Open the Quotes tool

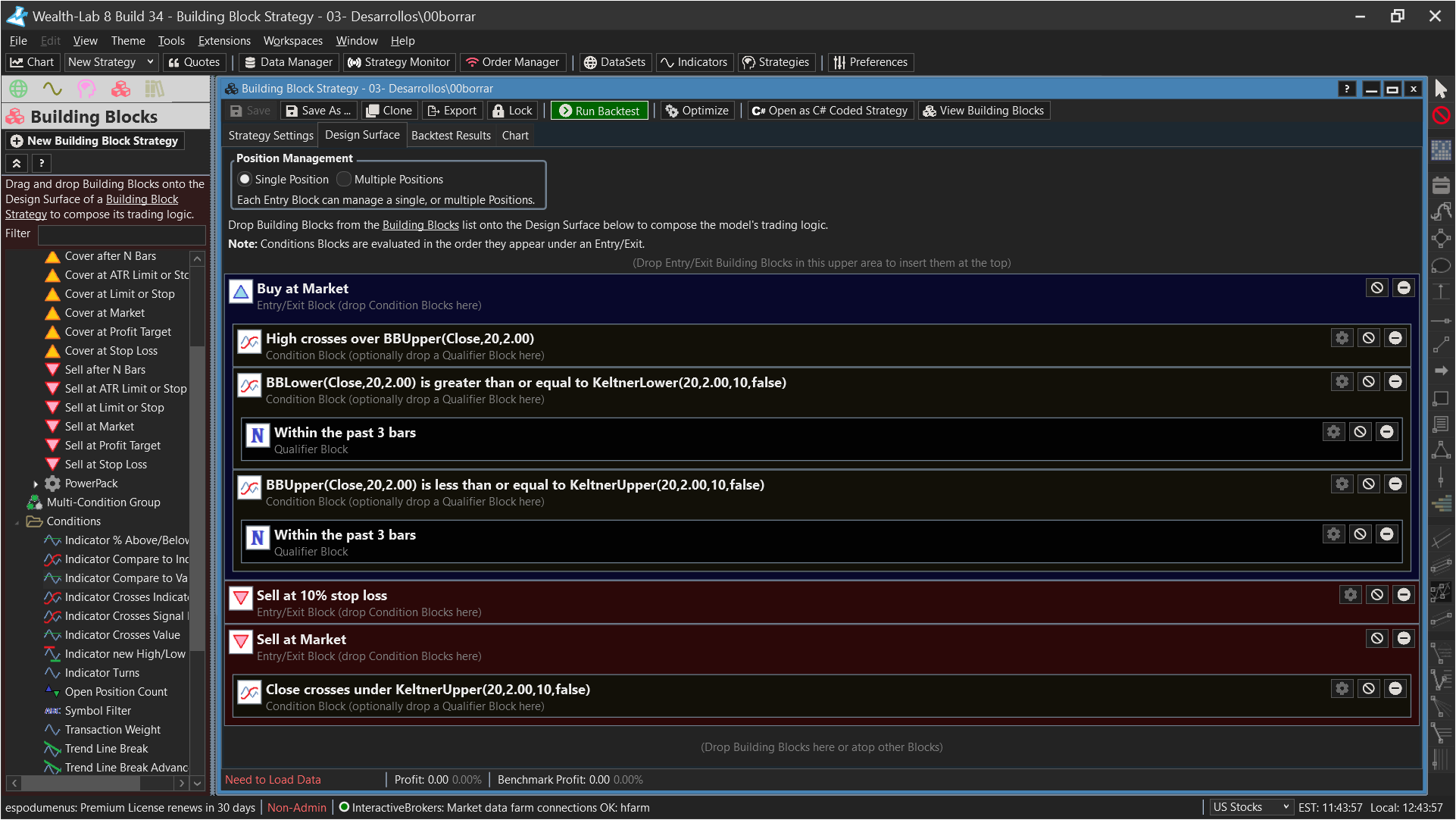194,62
